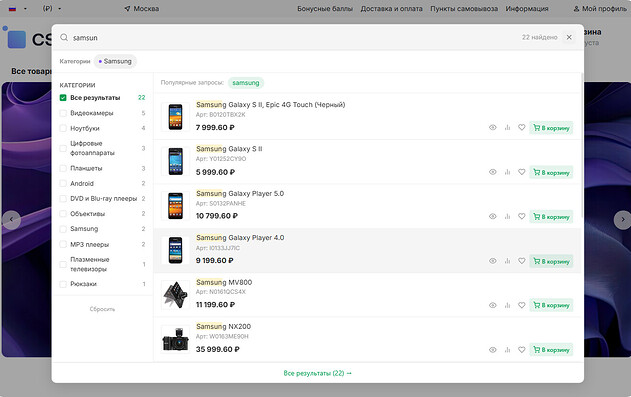Viewport: 631px width, 397px height.
Task: Check the Ноутбуки category filter
Action: pyautogui.click(x=63, y=128)
